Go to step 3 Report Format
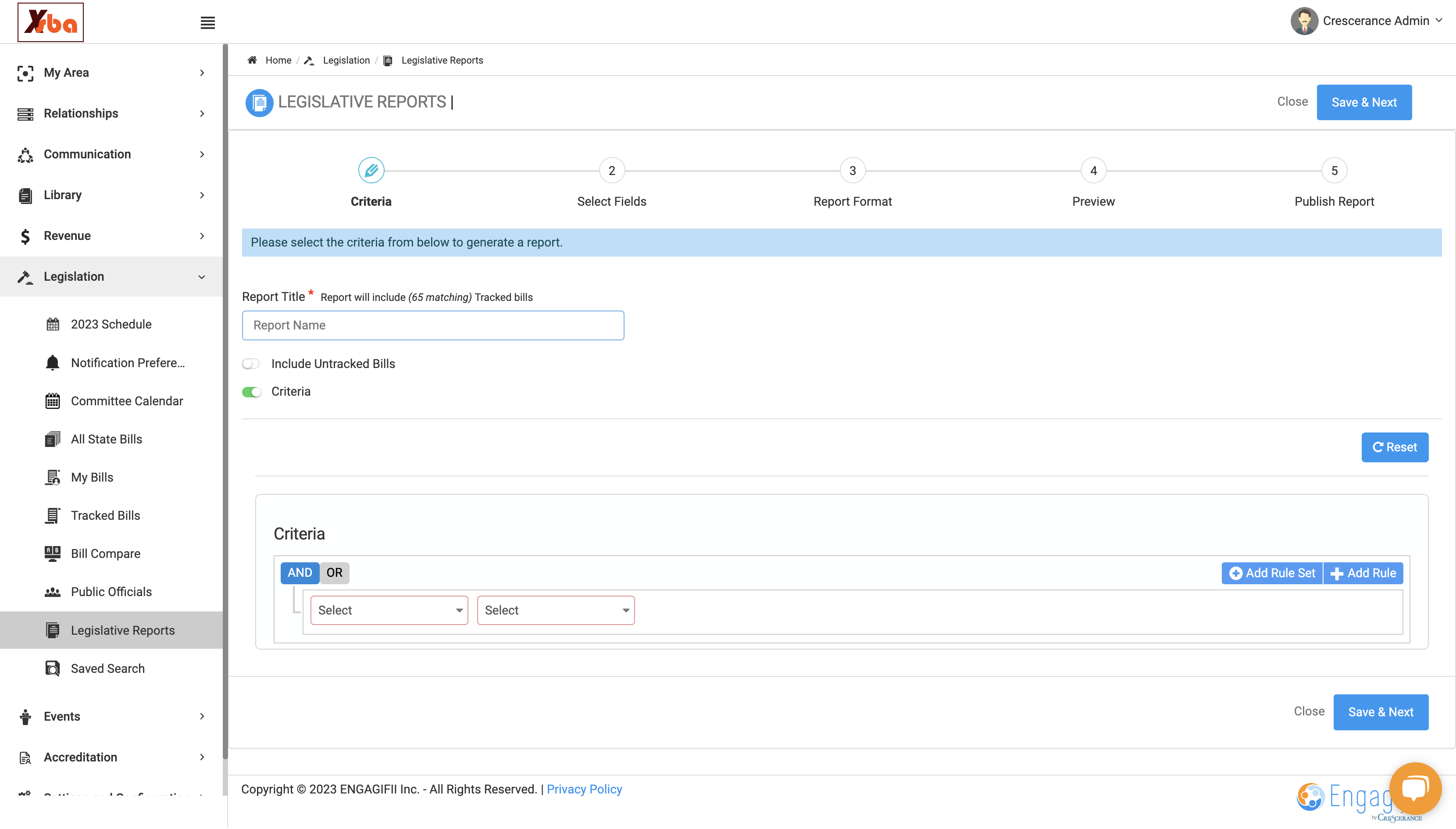Image resolution: width=1456 pixels, height=829 pixels. point(853,170)
